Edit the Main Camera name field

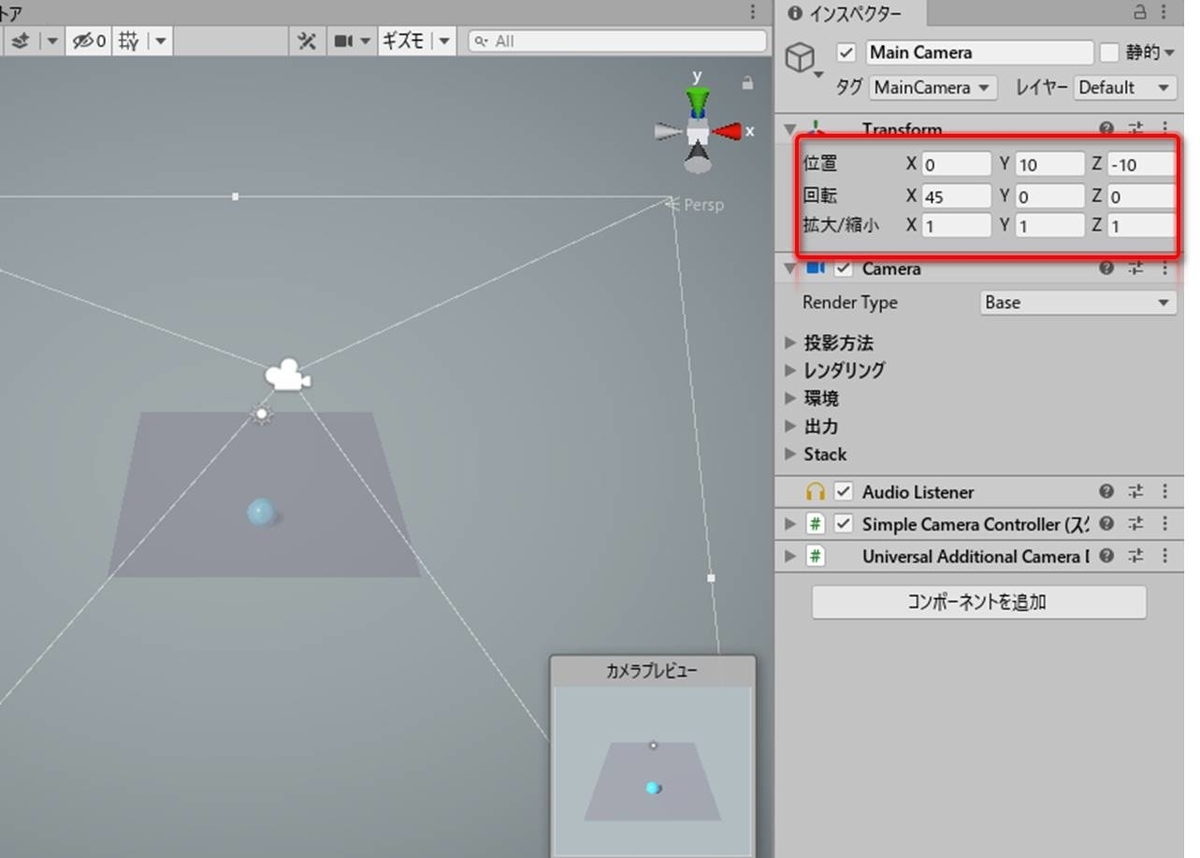pos(979,52)
